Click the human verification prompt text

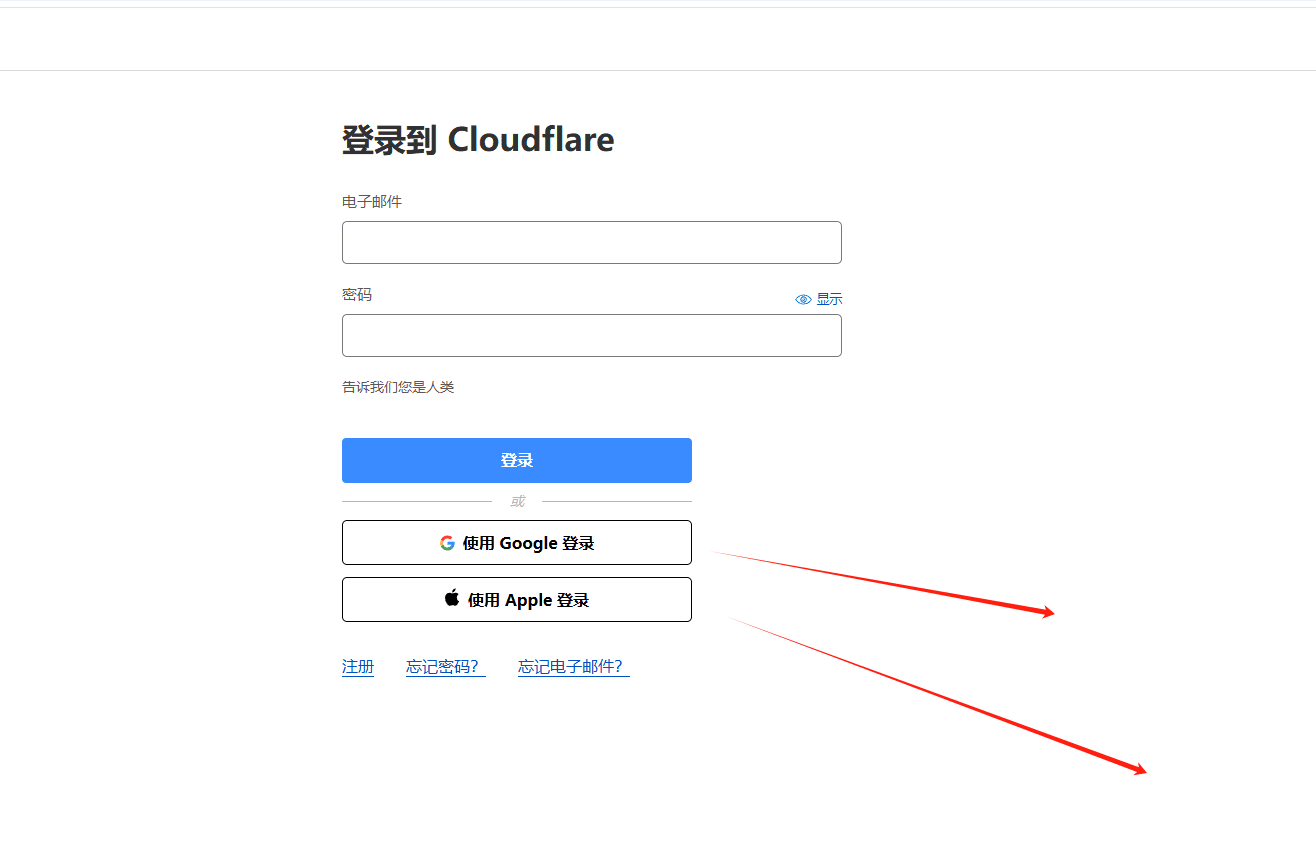click(397, 387)
